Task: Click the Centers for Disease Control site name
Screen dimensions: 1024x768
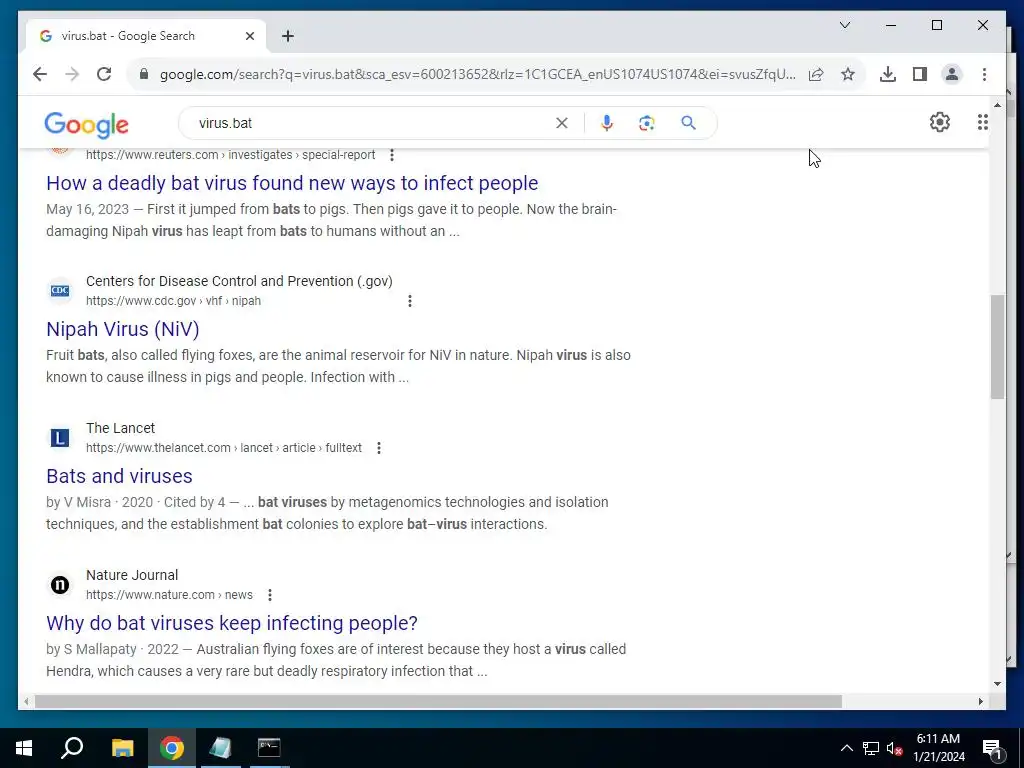Action: pyautogui.click(x=239, y=281)
